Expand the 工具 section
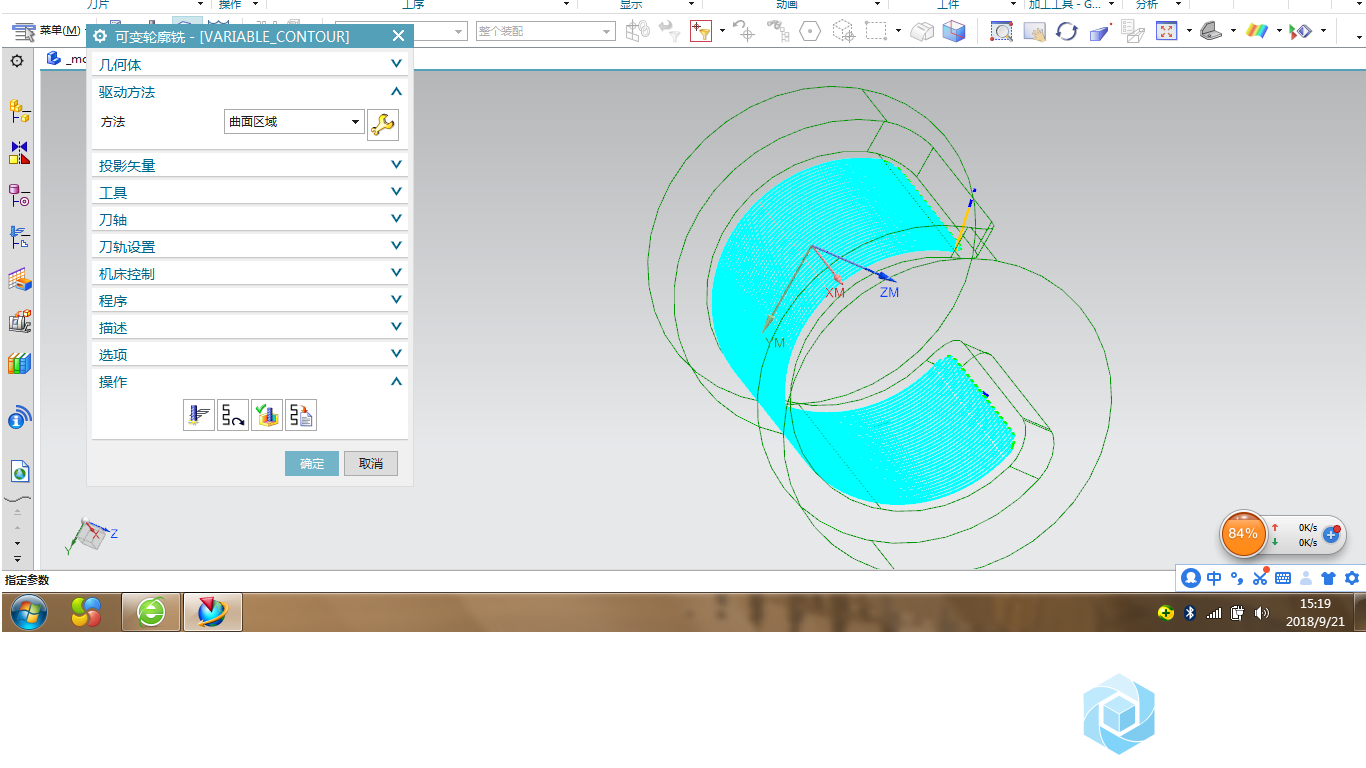 click(250, 193)
